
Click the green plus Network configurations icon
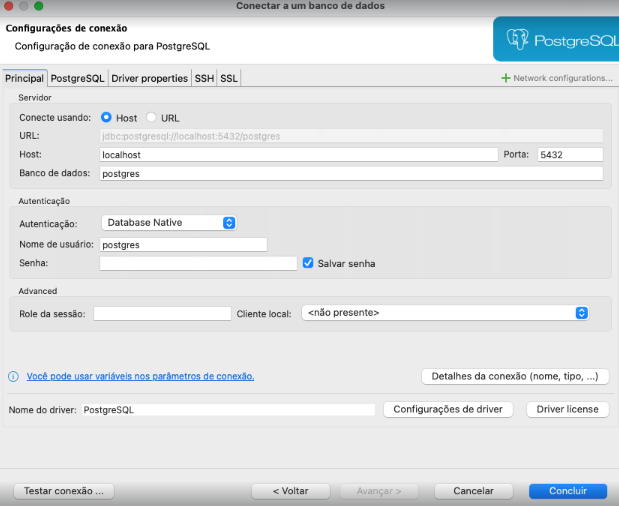point(505,78)
